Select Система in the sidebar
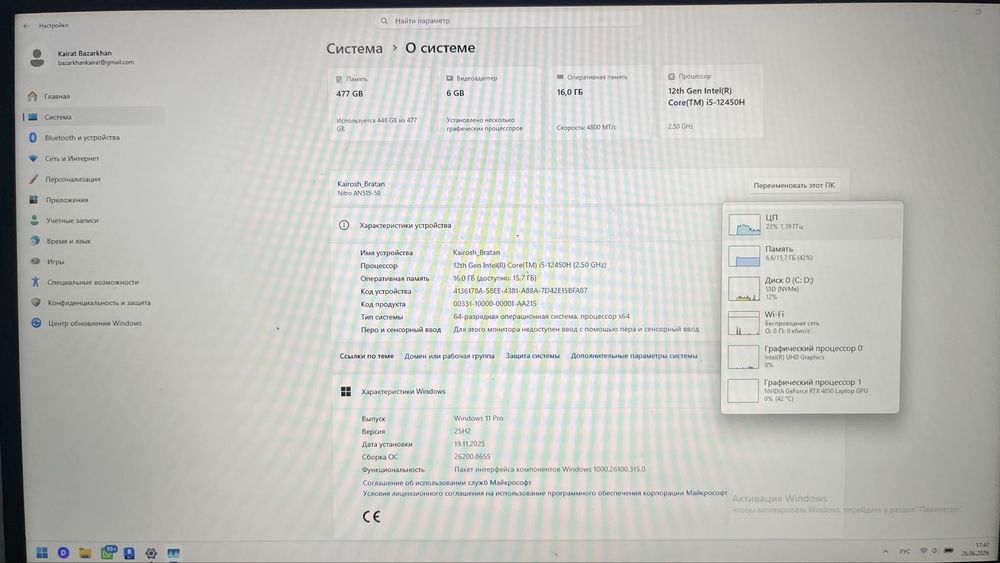1000x563 pixels. [x=94, y=117]
